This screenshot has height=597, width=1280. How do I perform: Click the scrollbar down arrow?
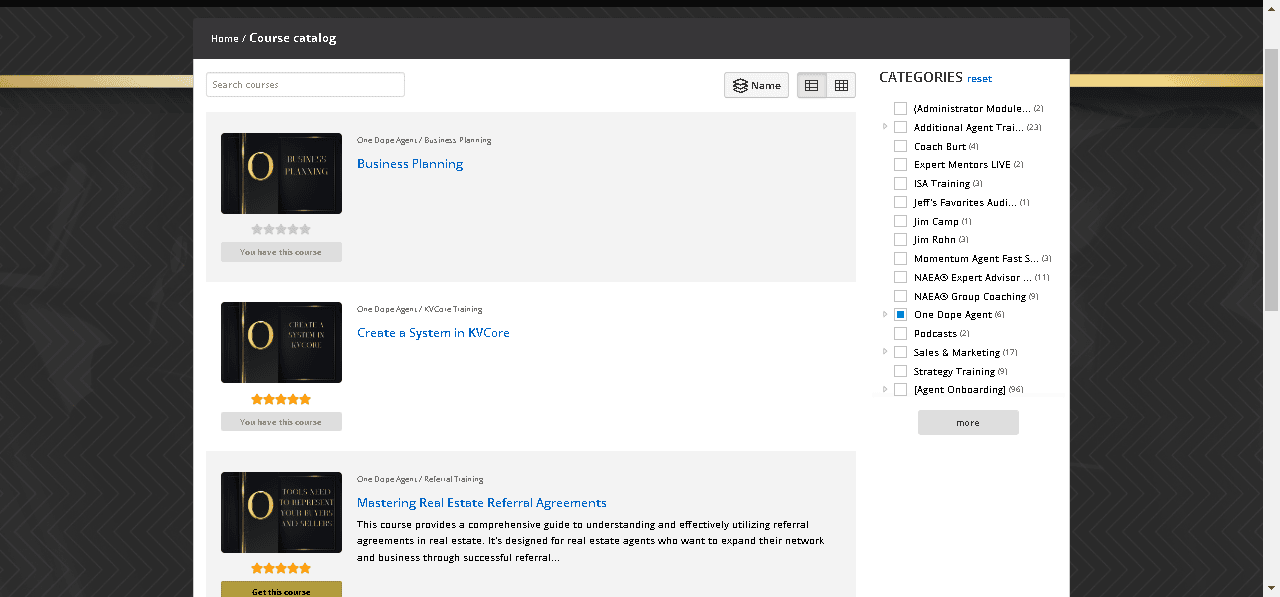pos(1272,589)
